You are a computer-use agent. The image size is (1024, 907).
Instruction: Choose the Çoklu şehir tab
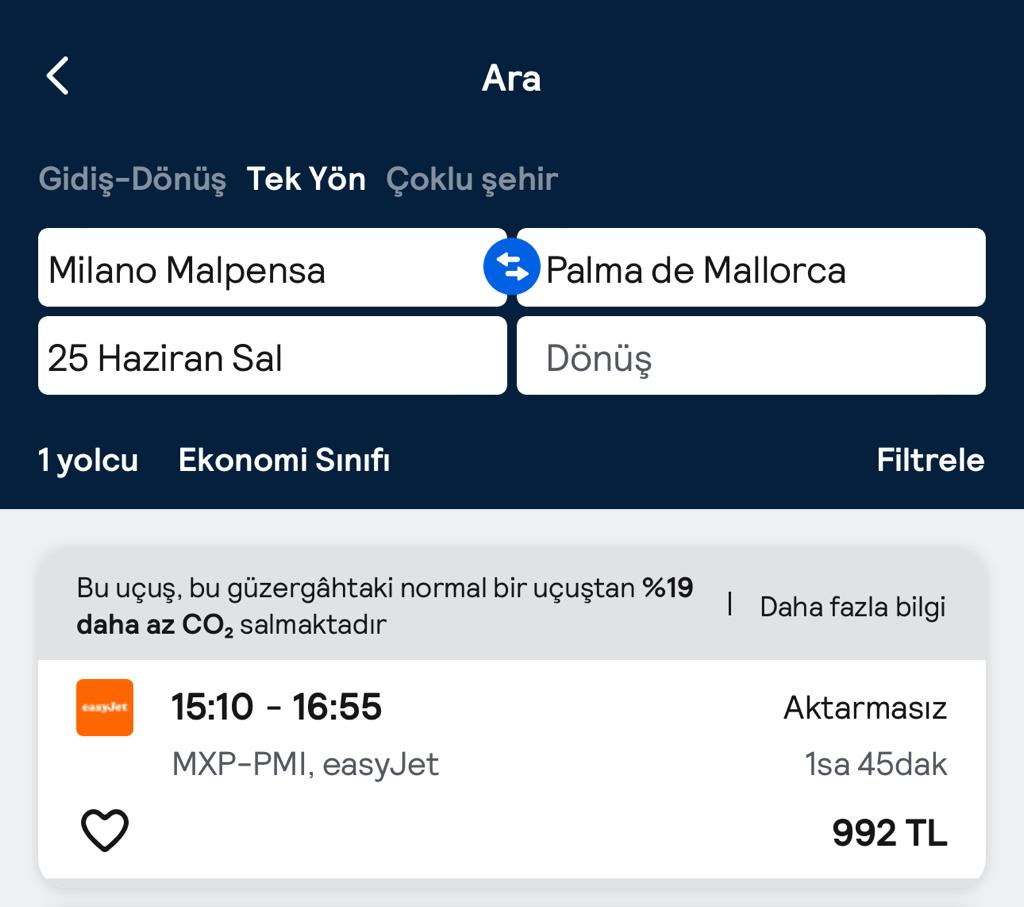(472, 180)
